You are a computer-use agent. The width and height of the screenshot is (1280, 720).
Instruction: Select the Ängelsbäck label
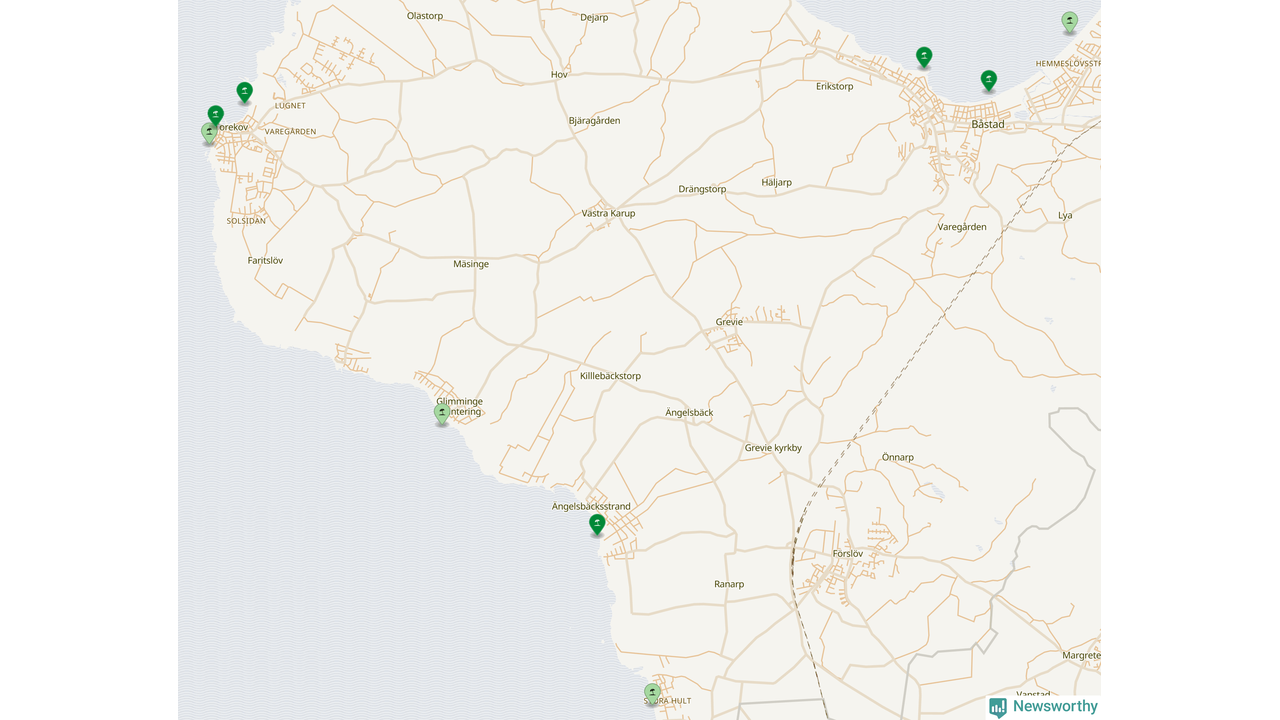coord(689,412)
